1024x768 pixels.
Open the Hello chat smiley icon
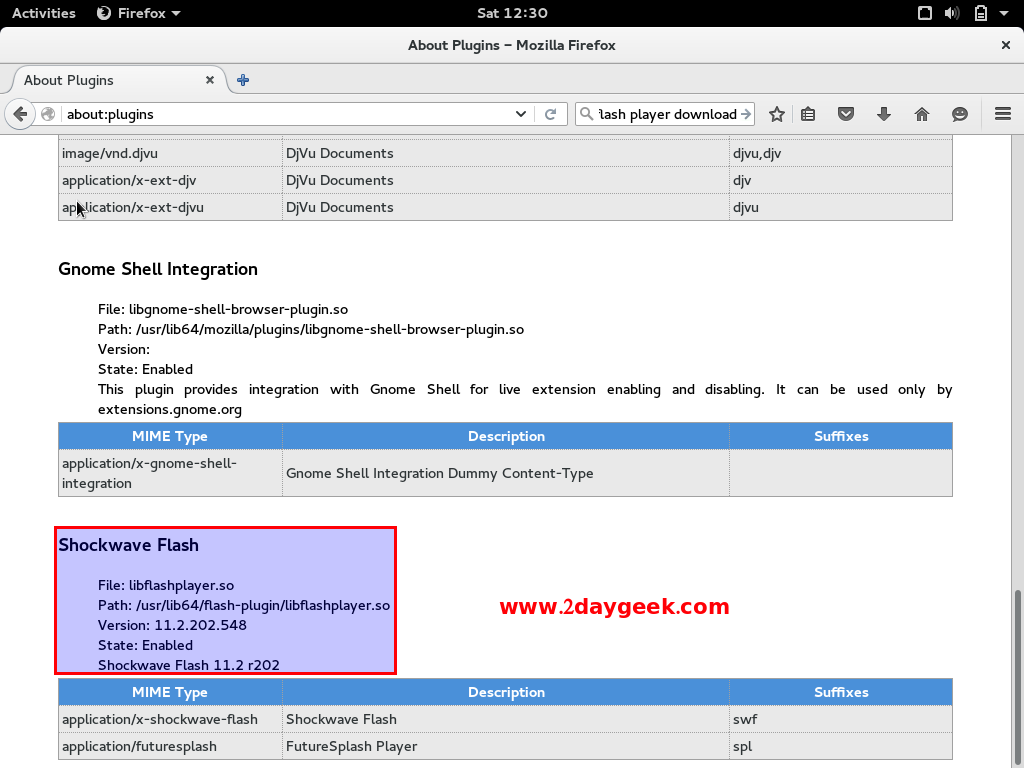[959, 114]
